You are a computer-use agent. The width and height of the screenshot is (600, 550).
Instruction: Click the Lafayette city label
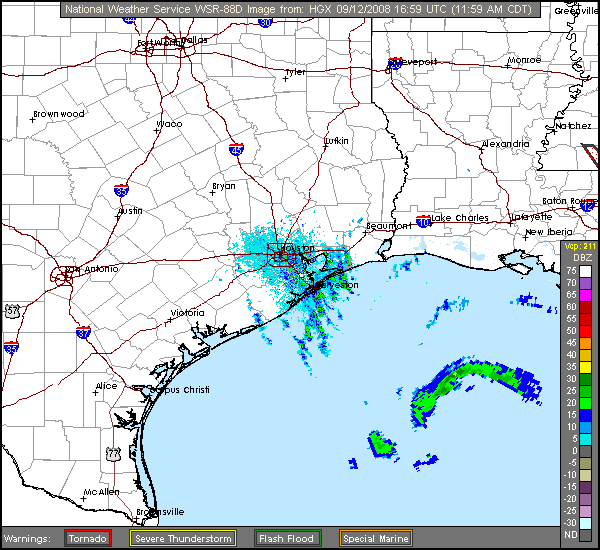pyautogui.click(x=532, y=217)
